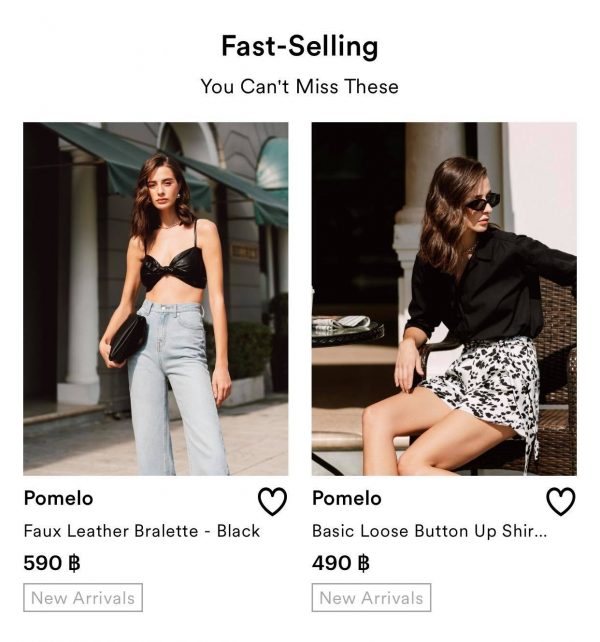The height and width of the screenshot is (642, 600).
Task: Click the 590 ฿ price
Action: [51, 563]
